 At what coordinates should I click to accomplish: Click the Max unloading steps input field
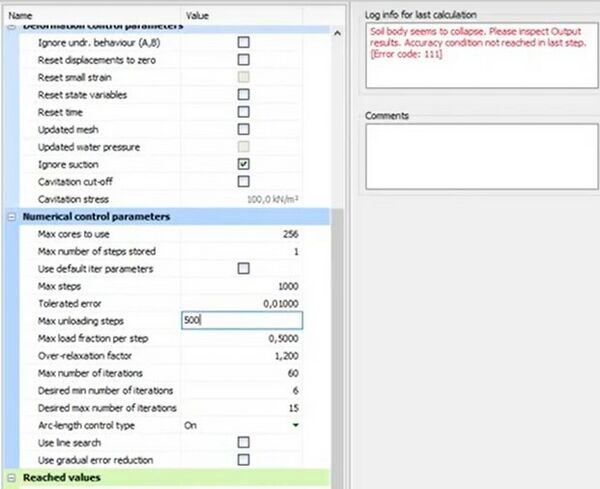click(241, 321)
